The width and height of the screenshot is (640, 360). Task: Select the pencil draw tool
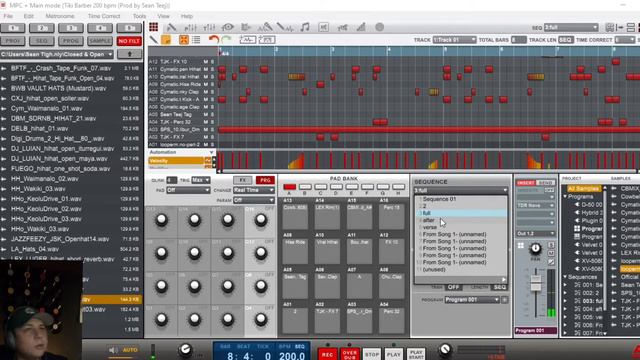click(x=153, y=40)
